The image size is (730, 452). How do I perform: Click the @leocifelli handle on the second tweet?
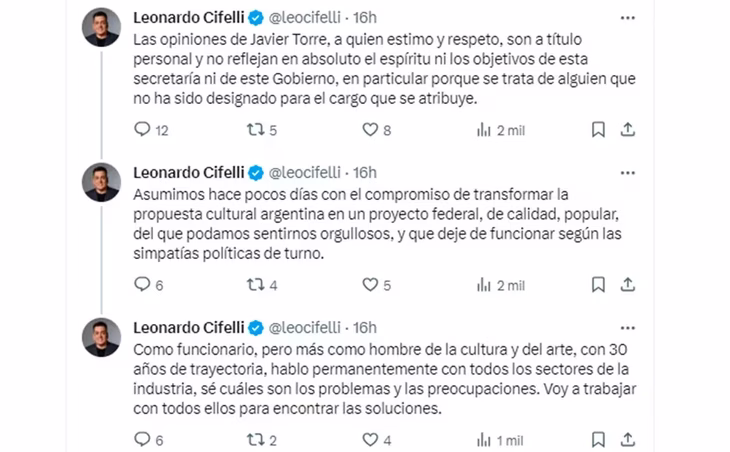pos(308,171)
